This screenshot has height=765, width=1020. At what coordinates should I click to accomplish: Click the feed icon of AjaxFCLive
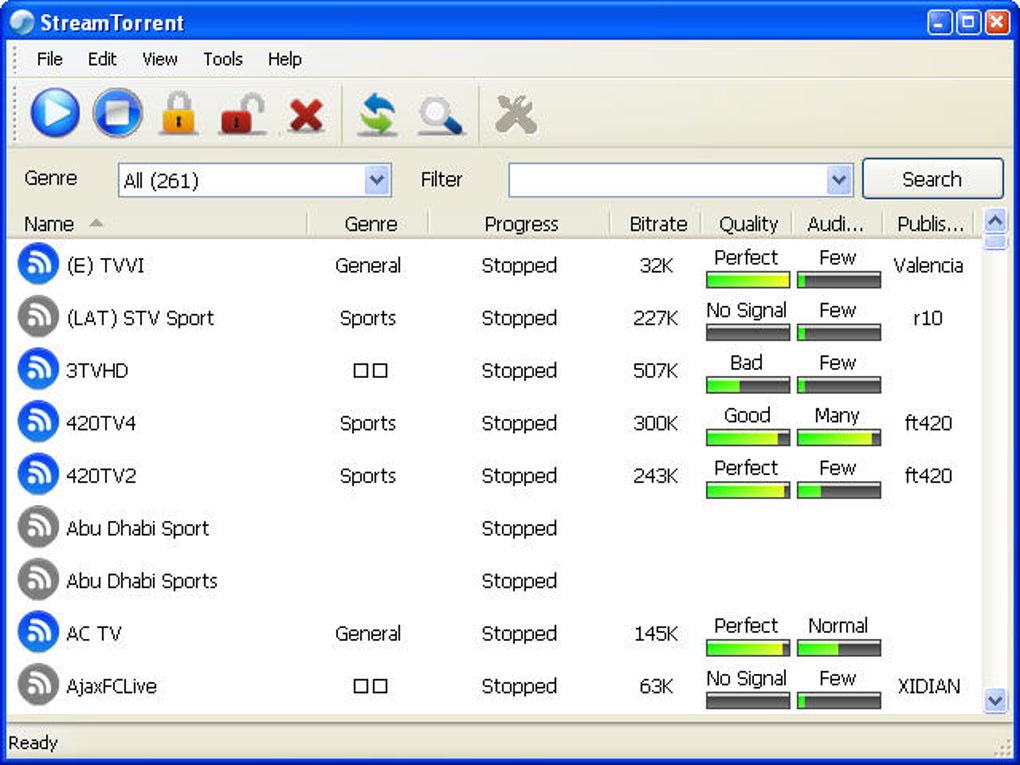coord(38,685)
